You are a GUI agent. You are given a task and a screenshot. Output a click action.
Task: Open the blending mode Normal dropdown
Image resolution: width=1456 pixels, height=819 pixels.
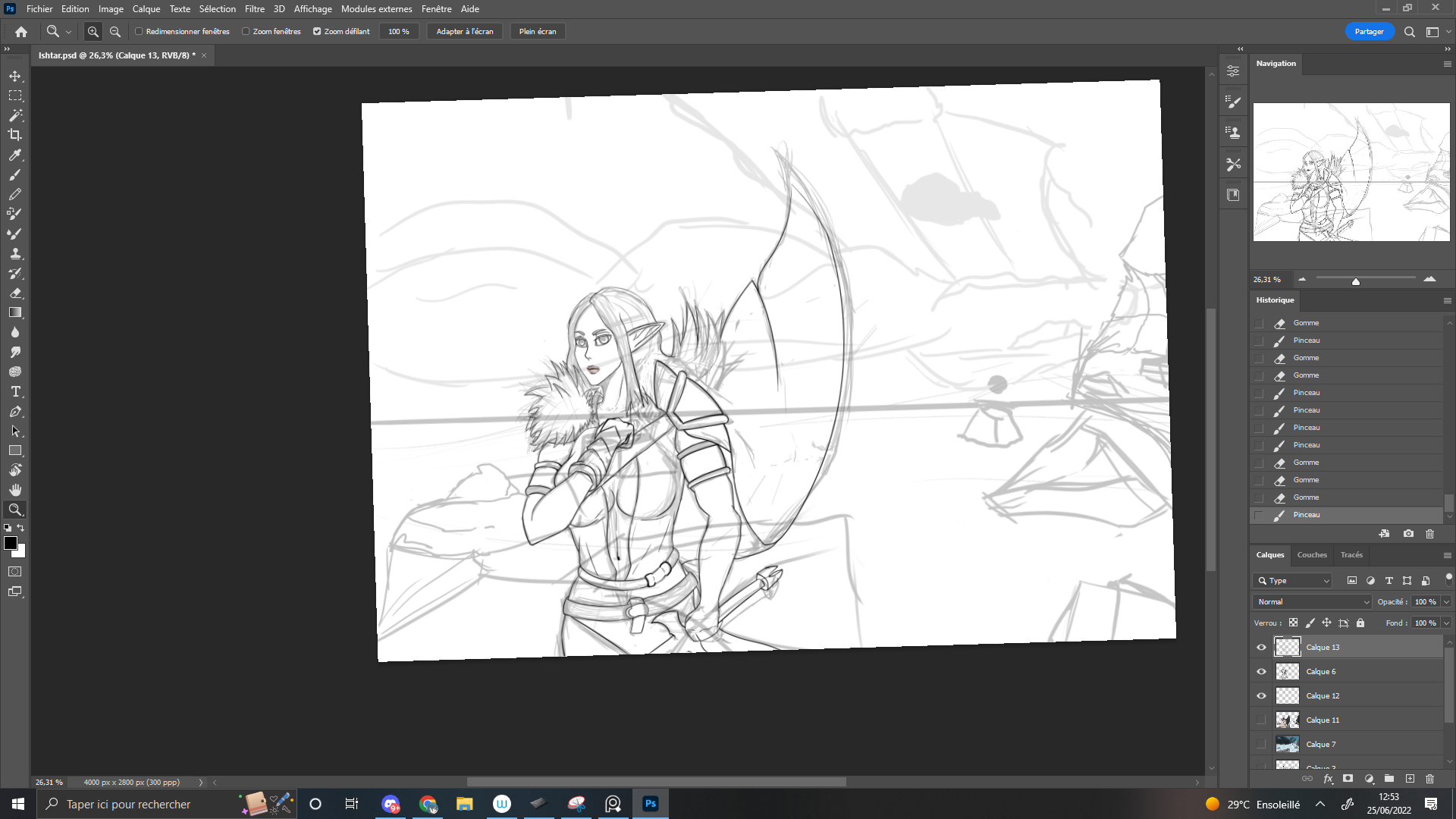click(x=1313, y=602)
